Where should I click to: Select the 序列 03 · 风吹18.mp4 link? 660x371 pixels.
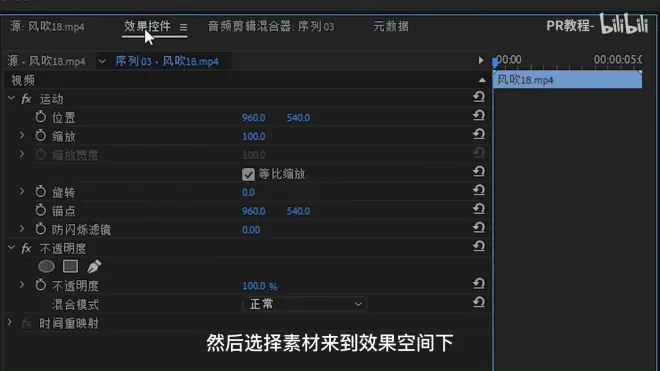pos(167,61)
